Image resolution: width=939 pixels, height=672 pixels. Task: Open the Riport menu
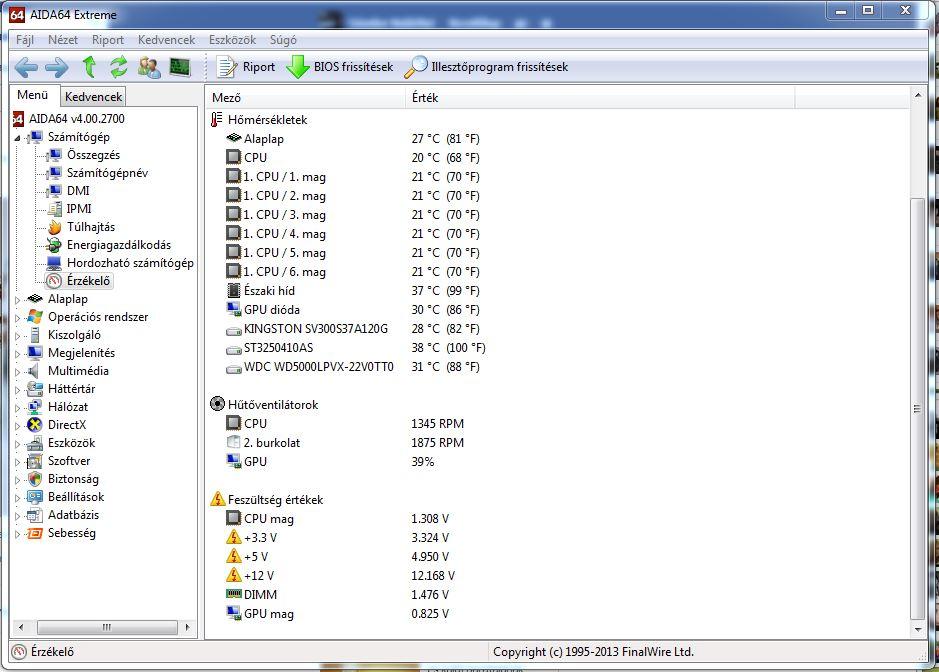tap(108, 40)
